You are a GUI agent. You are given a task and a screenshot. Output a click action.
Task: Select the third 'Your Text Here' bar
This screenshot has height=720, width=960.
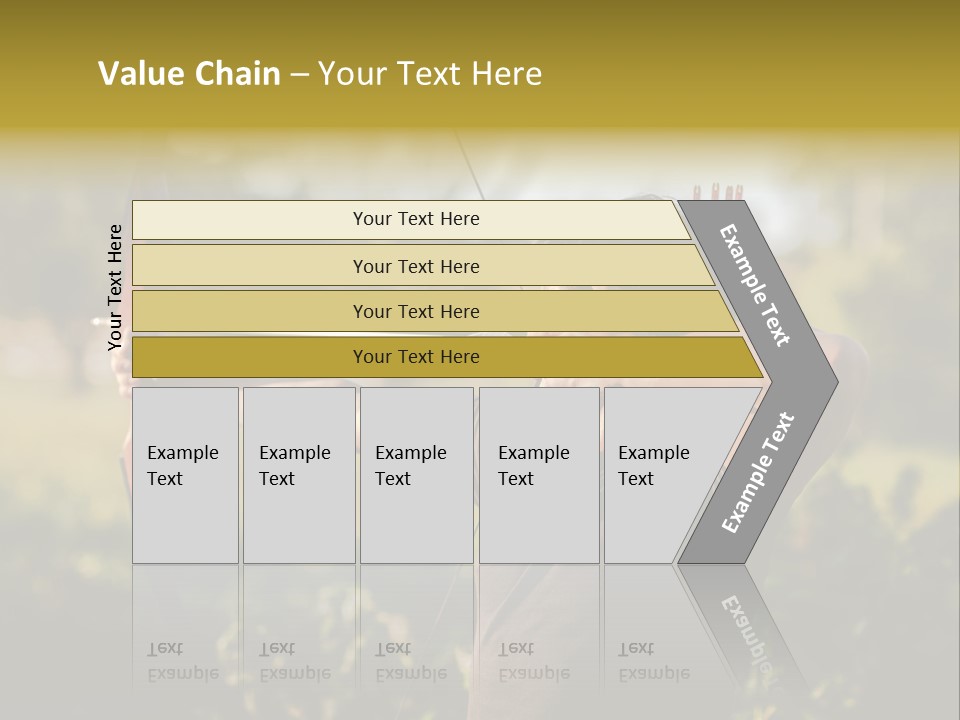coord(415,311)
